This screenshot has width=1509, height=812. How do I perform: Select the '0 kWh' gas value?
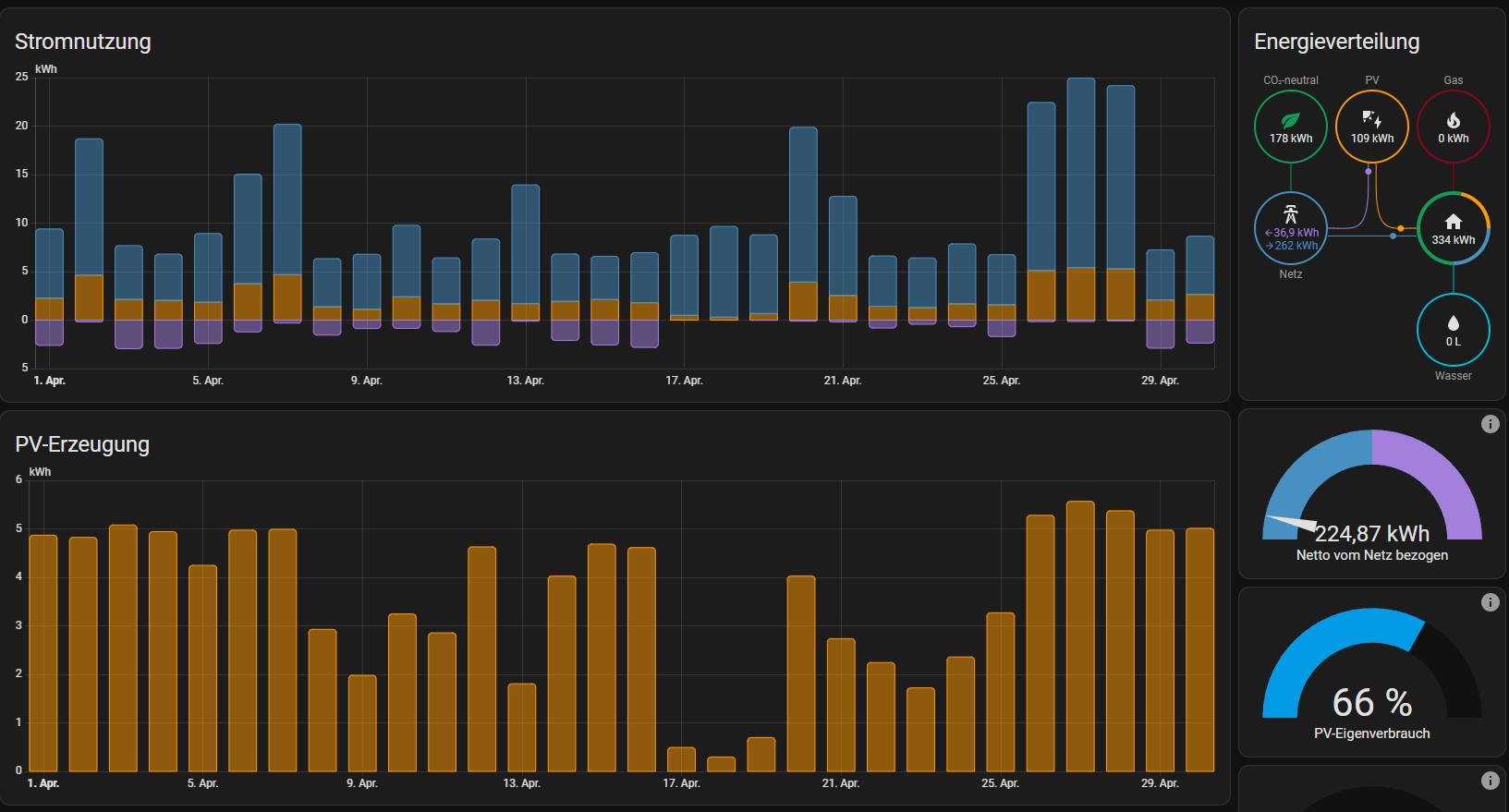(x=1454, y=139)
